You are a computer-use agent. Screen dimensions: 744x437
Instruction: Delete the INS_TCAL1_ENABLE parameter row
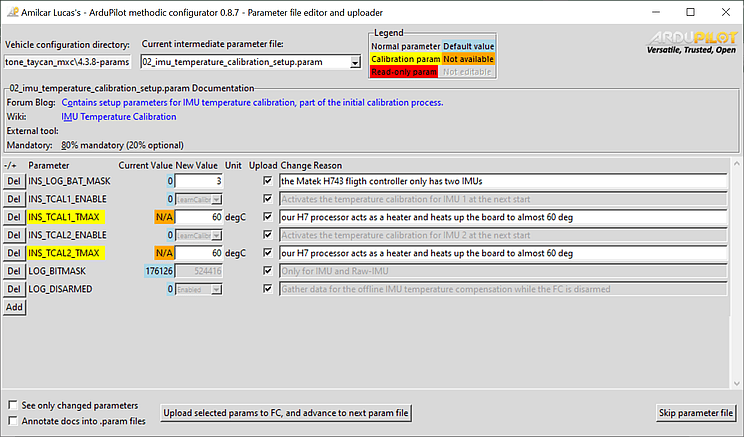click(14, 199)
